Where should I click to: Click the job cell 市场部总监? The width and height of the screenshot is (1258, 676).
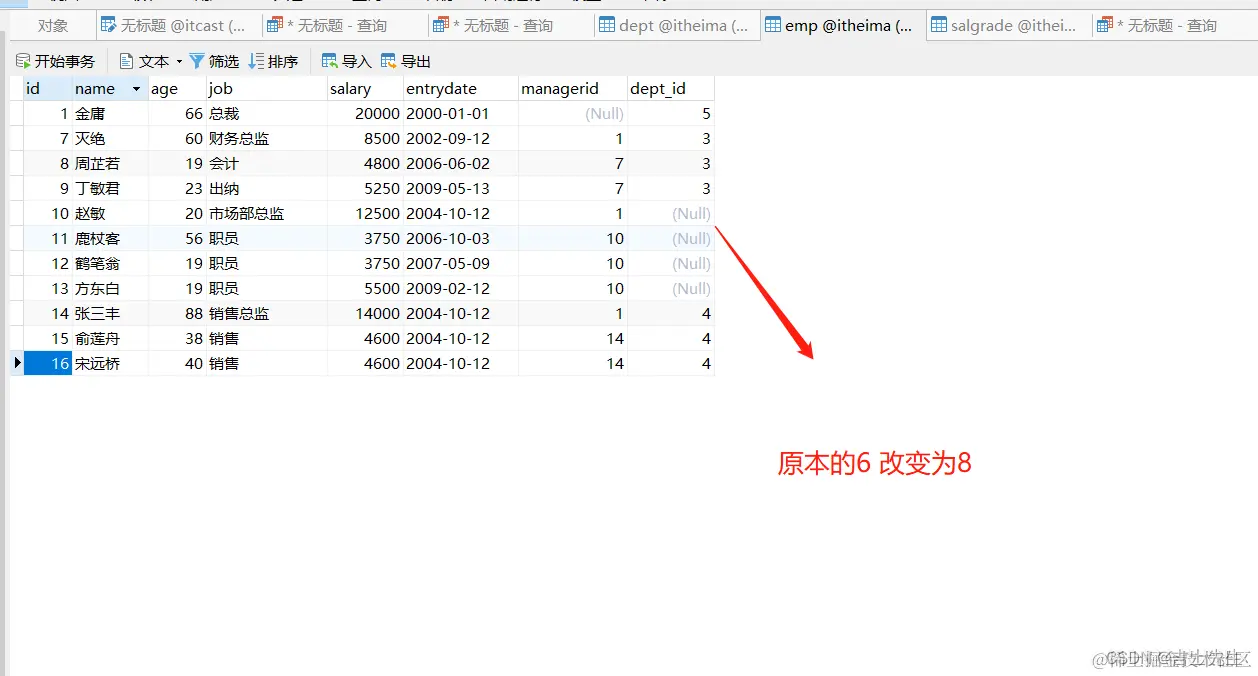point(266,214)
